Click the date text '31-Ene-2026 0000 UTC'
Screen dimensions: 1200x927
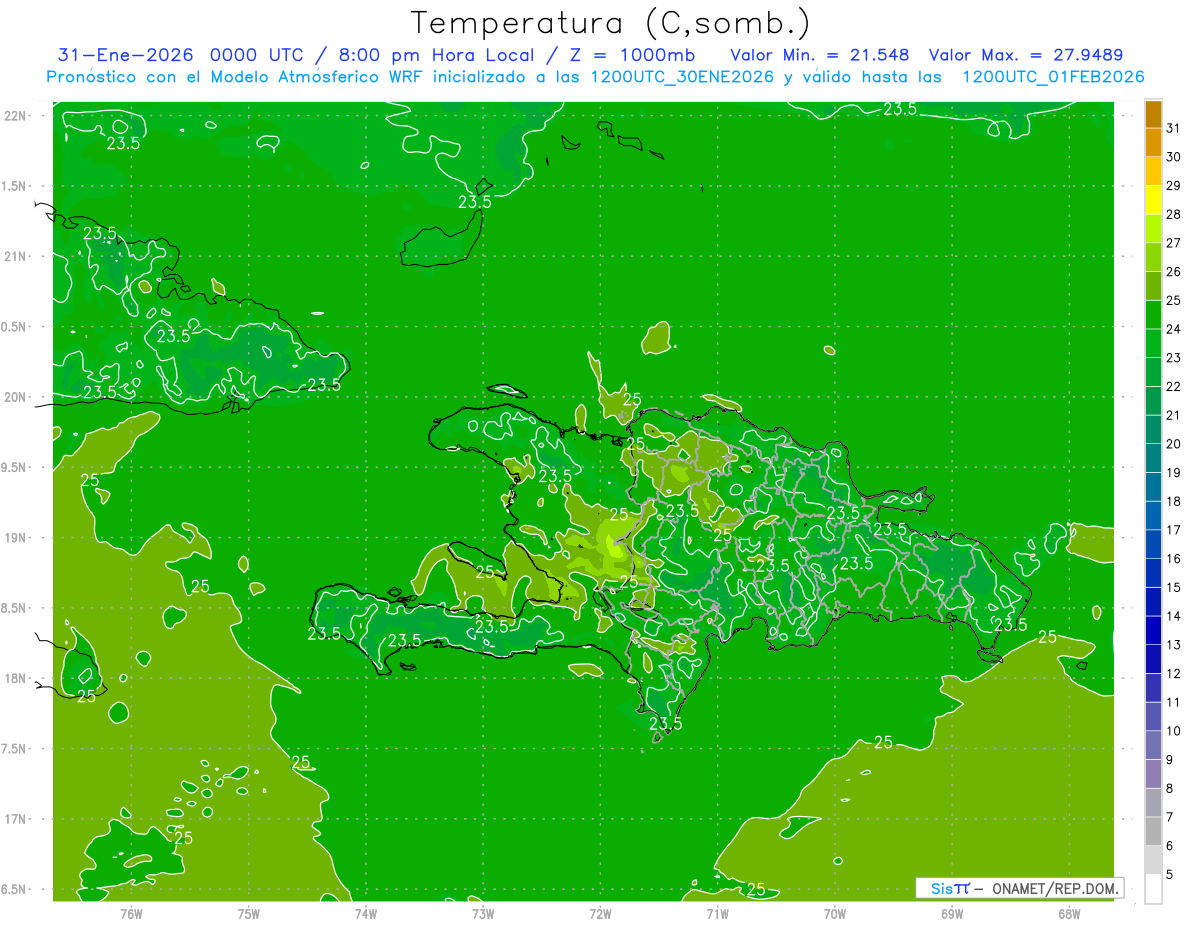click(179, 54)
